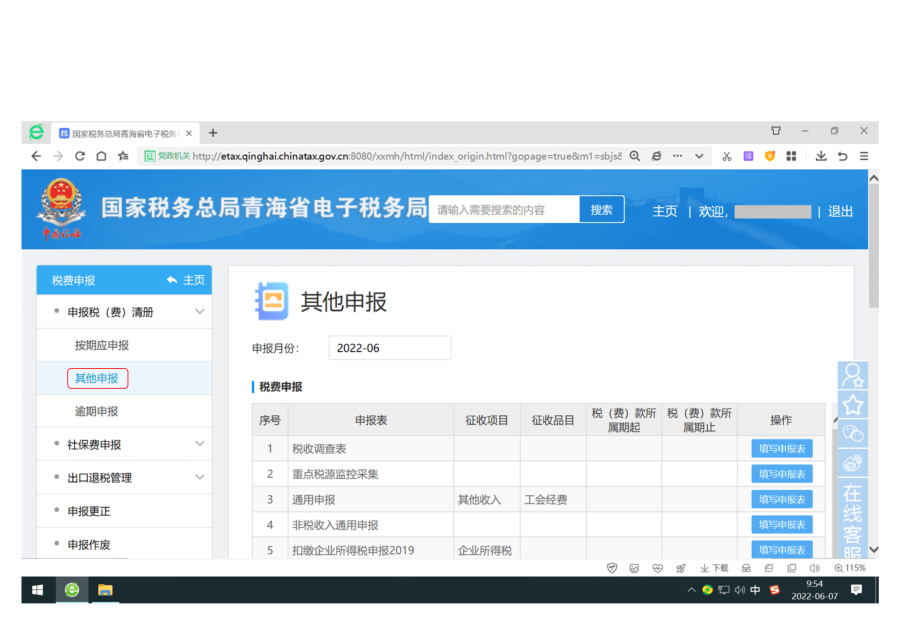Open the 申报月份 date field showing 2022-06
The image size is (898, 629).
pyautogui.click(x=390, y=348)
